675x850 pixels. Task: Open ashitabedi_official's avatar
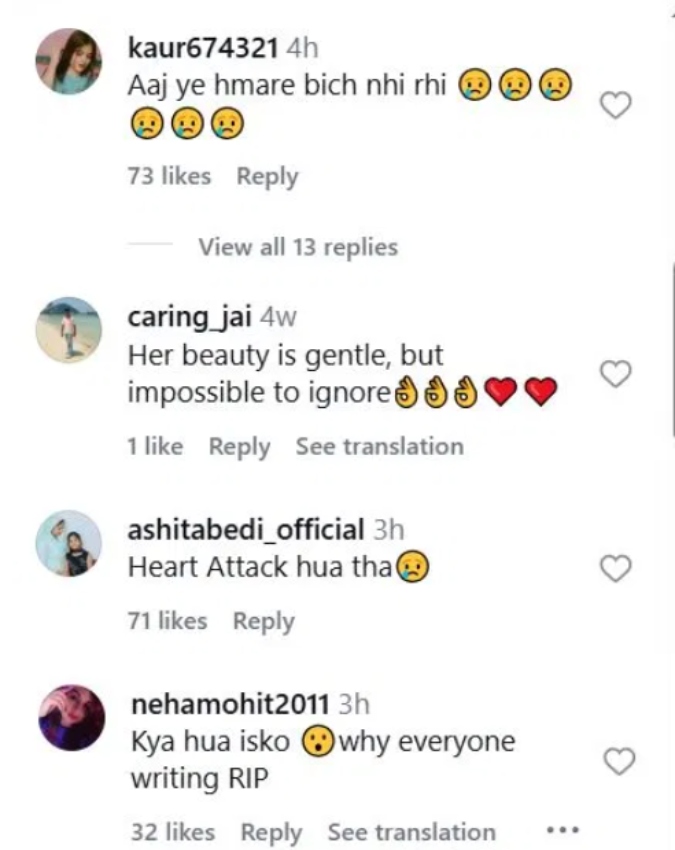tap(69, 543)
